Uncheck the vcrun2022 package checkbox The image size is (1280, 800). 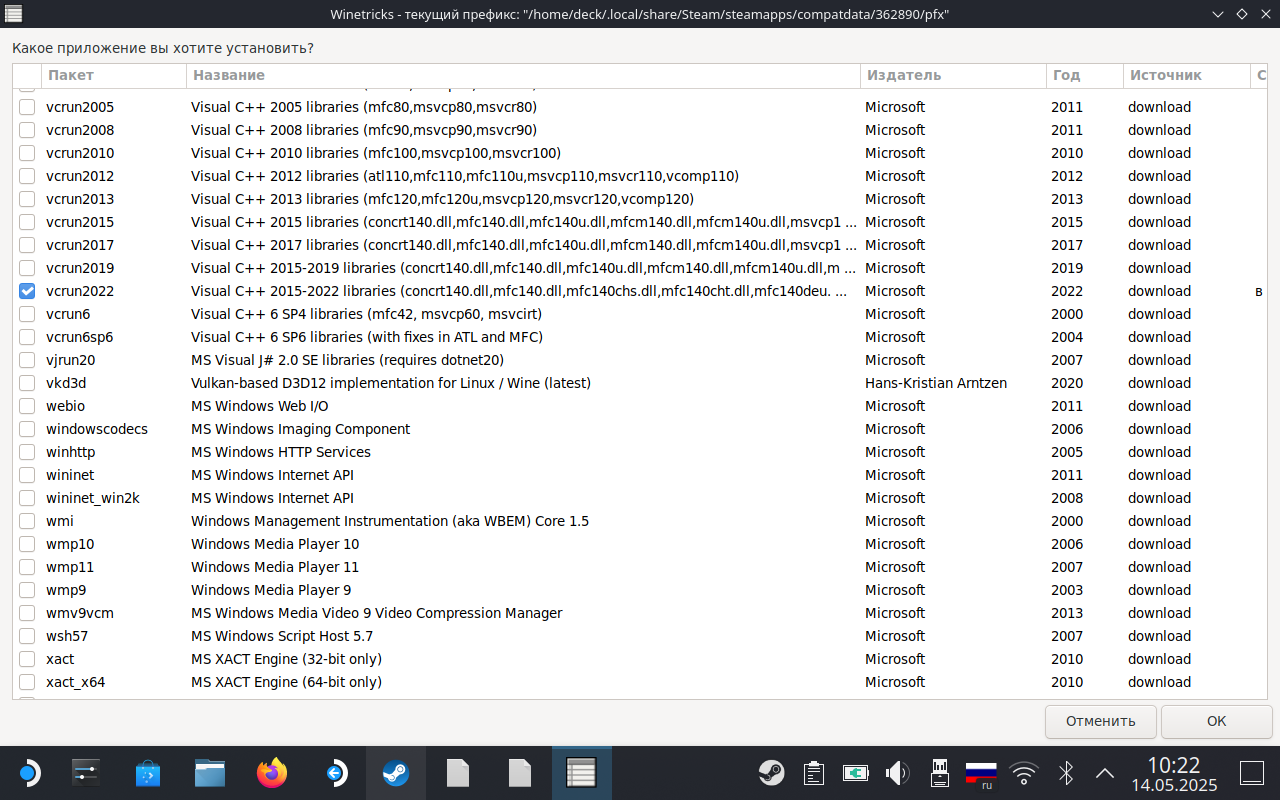click(27, 291)
